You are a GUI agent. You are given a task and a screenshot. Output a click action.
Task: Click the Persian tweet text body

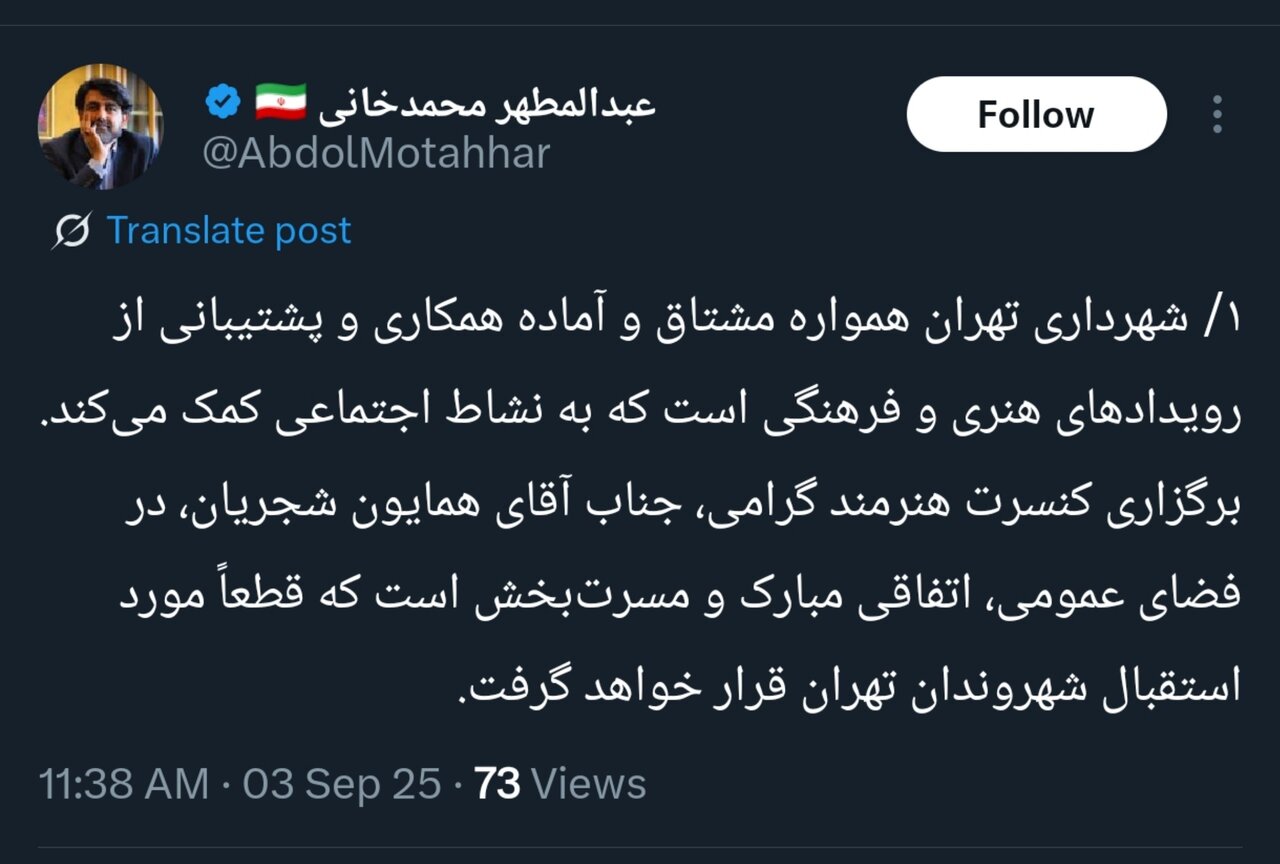(x=640, y=500)
